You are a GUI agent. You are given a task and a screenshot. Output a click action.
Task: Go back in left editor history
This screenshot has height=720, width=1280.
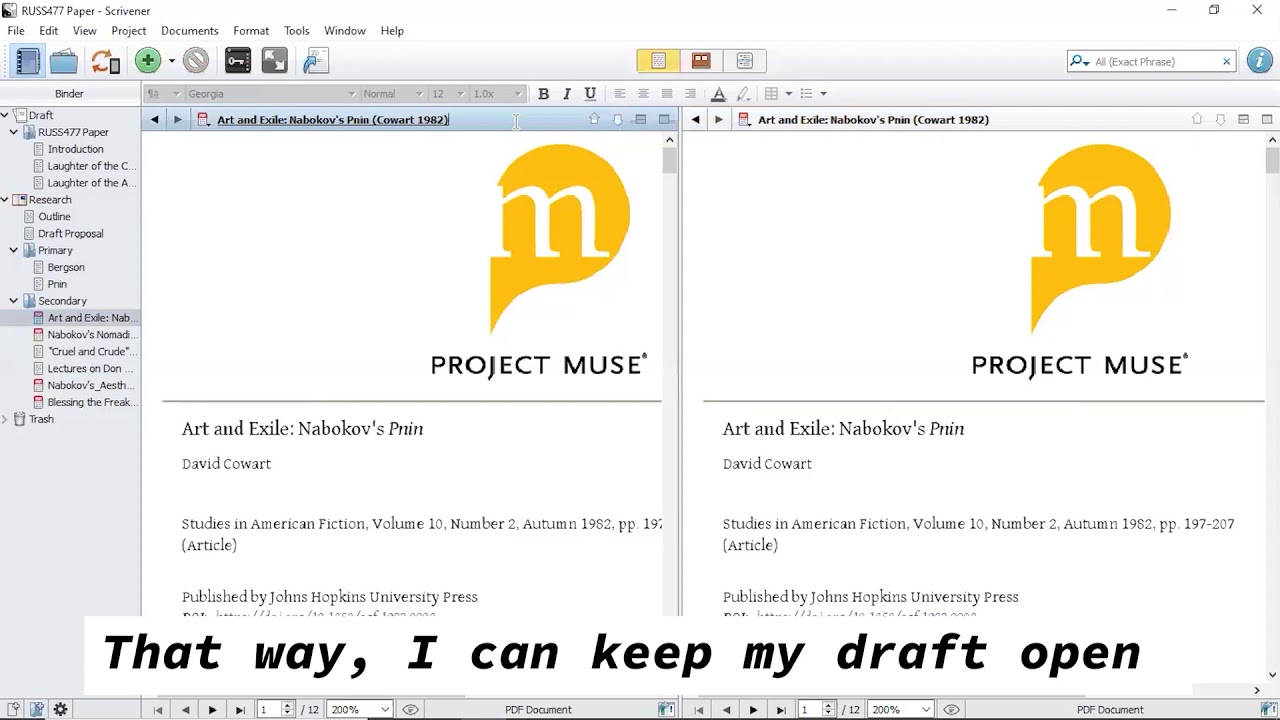155,120
